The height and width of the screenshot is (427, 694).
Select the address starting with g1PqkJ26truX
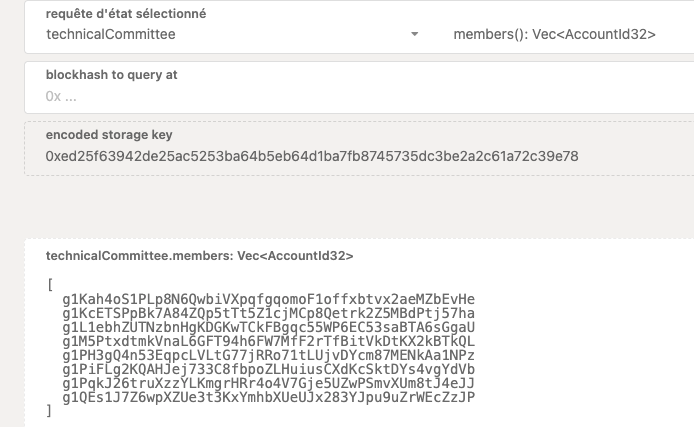pyautogui.click(x=268, y=383)
